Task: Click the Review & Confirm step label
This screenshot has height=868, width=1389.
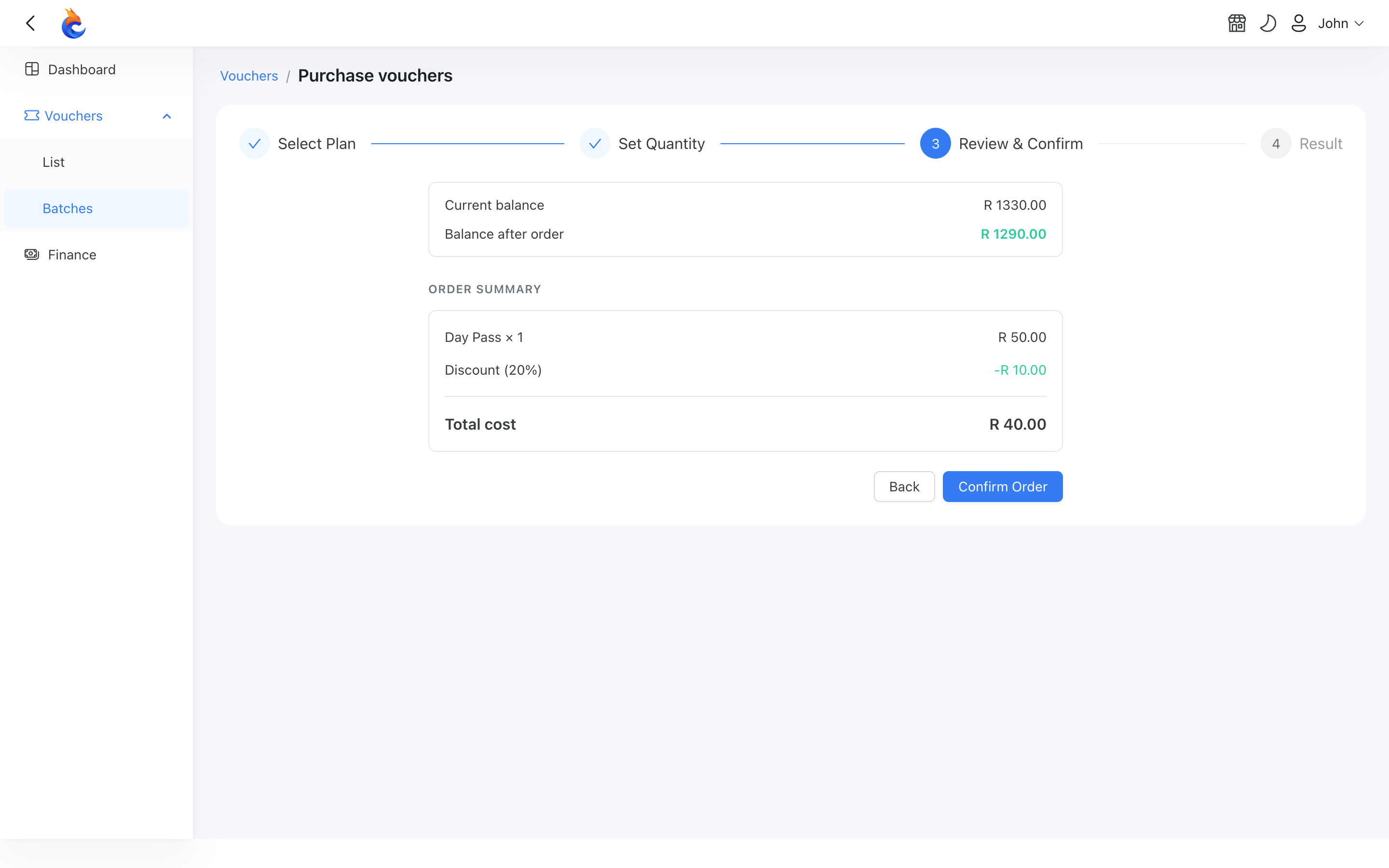Action: click(x=1021, y=144)
